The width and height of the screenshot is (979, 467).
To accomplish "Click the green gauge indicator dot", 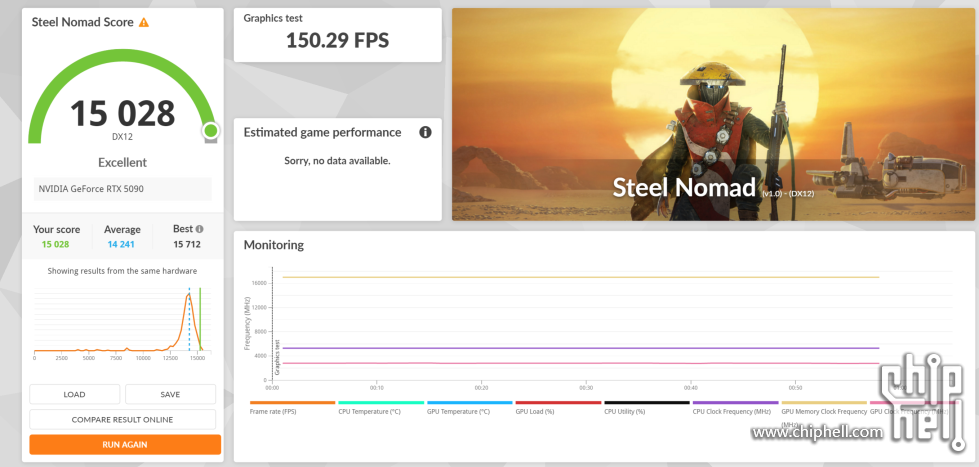I will (211, 130).
